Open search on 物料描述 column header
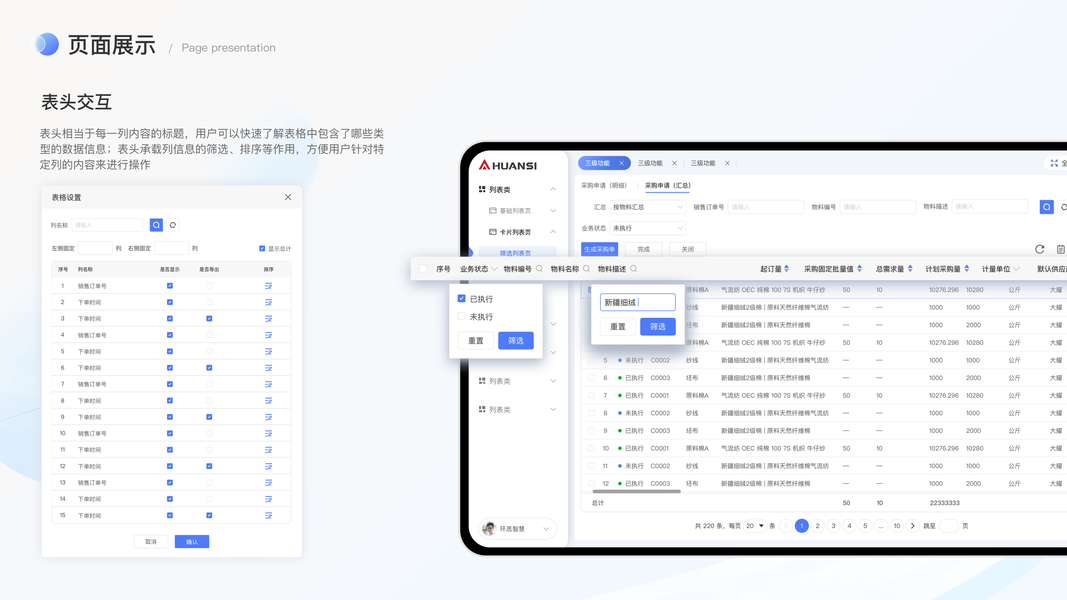Screen dimensions: 1067x600 tap(633, 269)
